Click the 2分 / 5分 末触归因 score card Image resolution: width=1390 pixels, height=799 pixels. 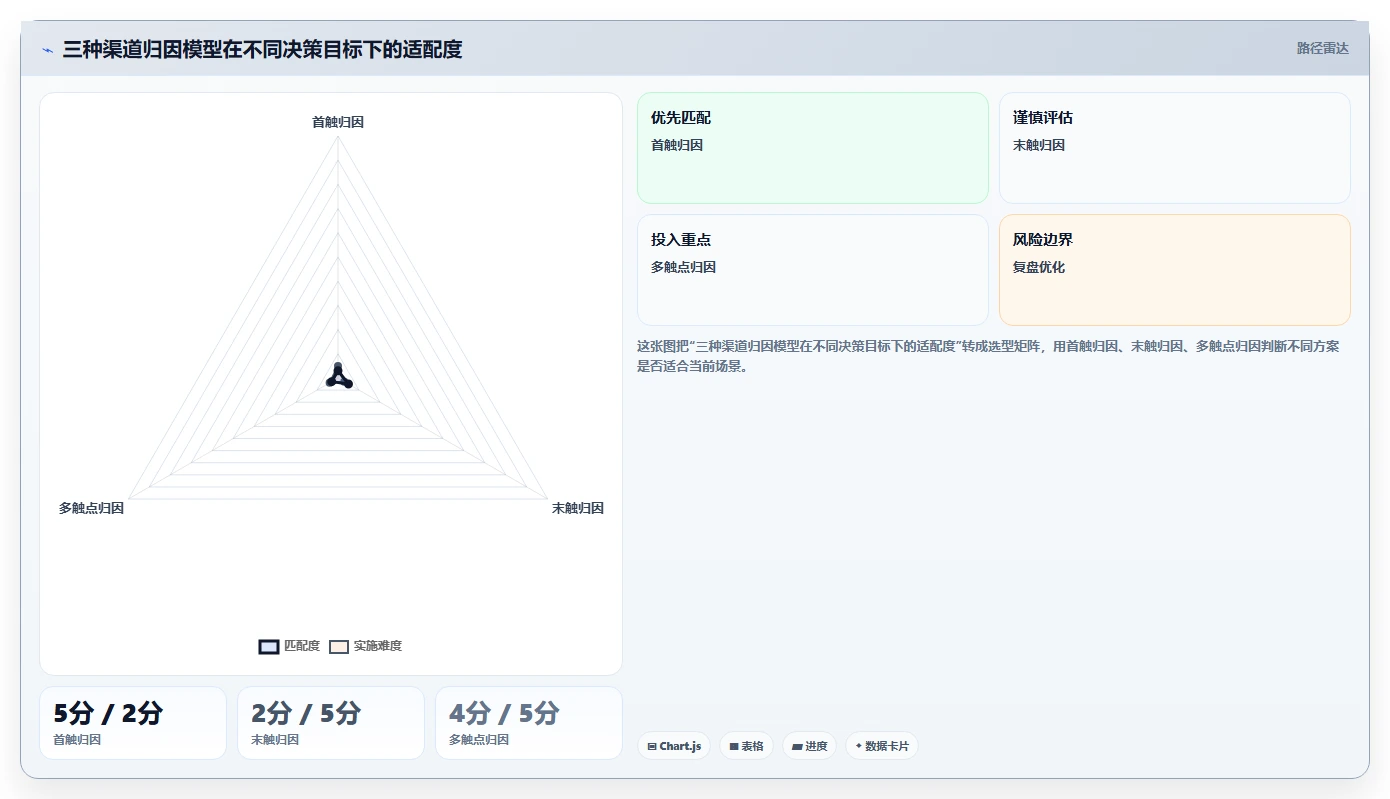[331, 723]
